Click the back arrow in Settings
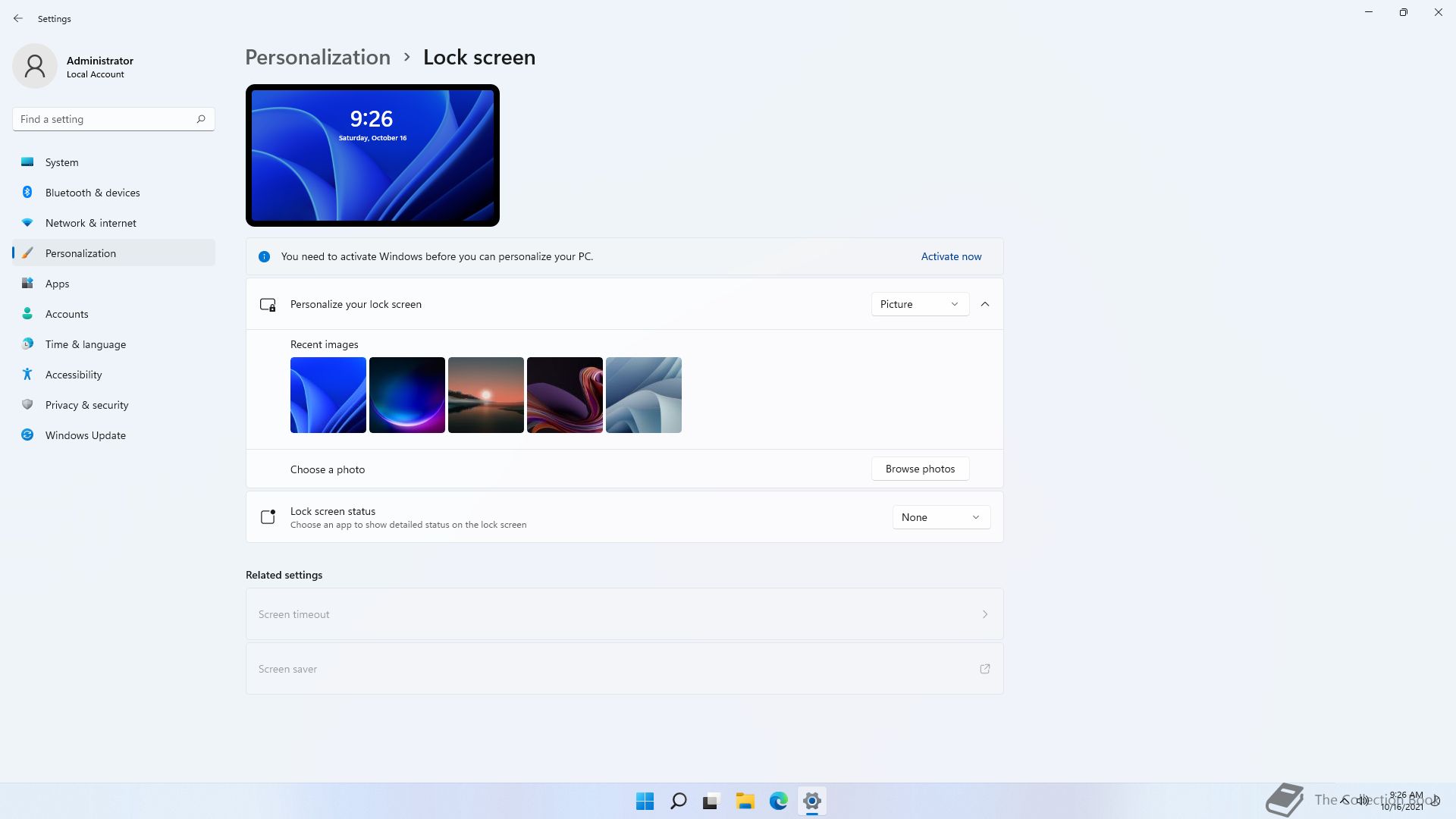Viewport: 1456px width, 819px height. tap(18, 18)
